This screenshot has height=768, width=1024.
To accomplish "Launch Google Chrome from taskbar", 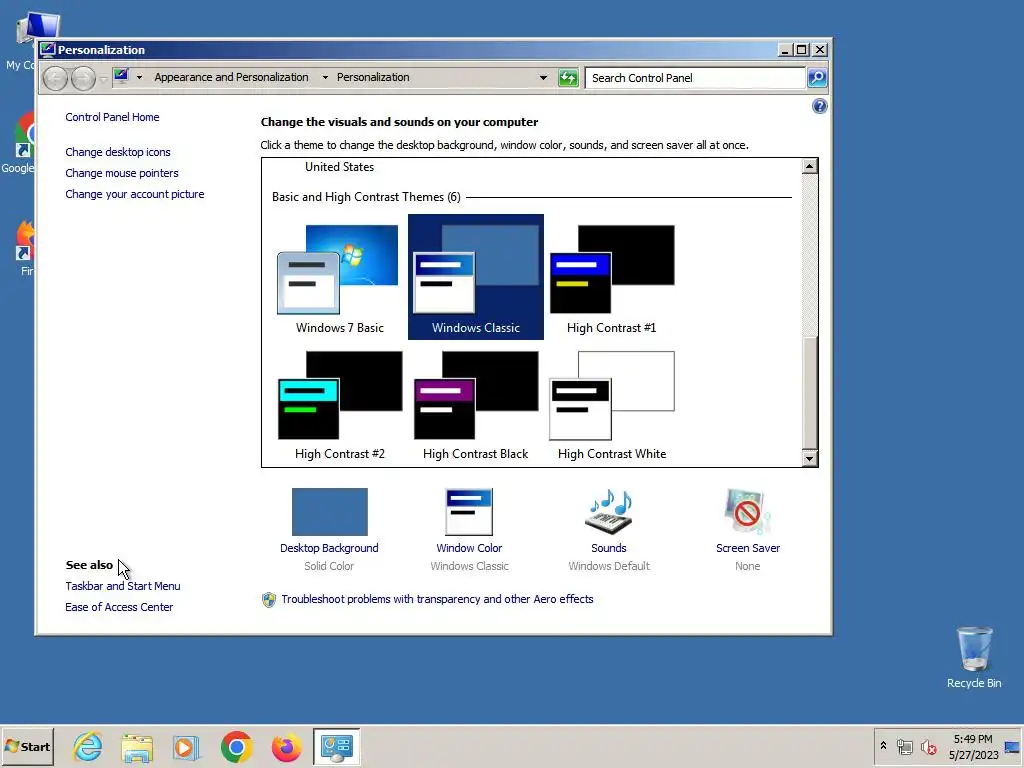I will (x=236, y=746).
